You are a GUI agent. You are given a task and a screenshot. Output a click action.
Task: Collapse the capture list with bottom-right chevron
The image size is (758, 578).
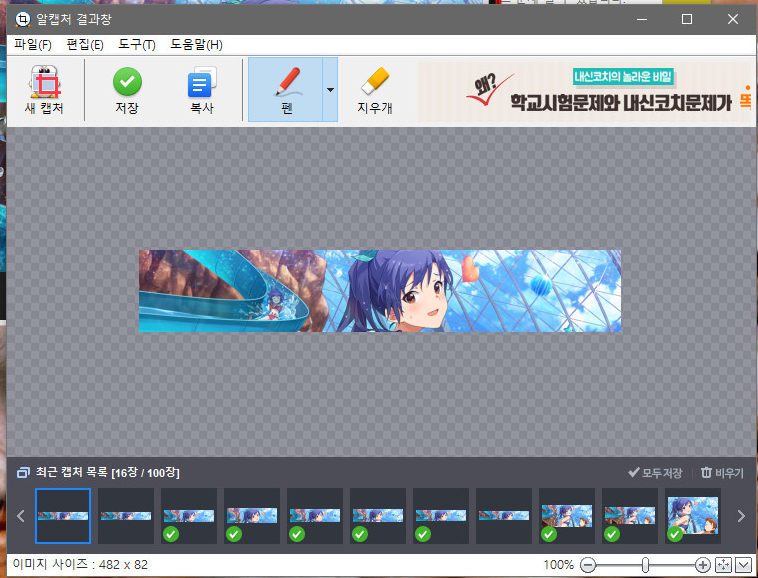point(743,565)
